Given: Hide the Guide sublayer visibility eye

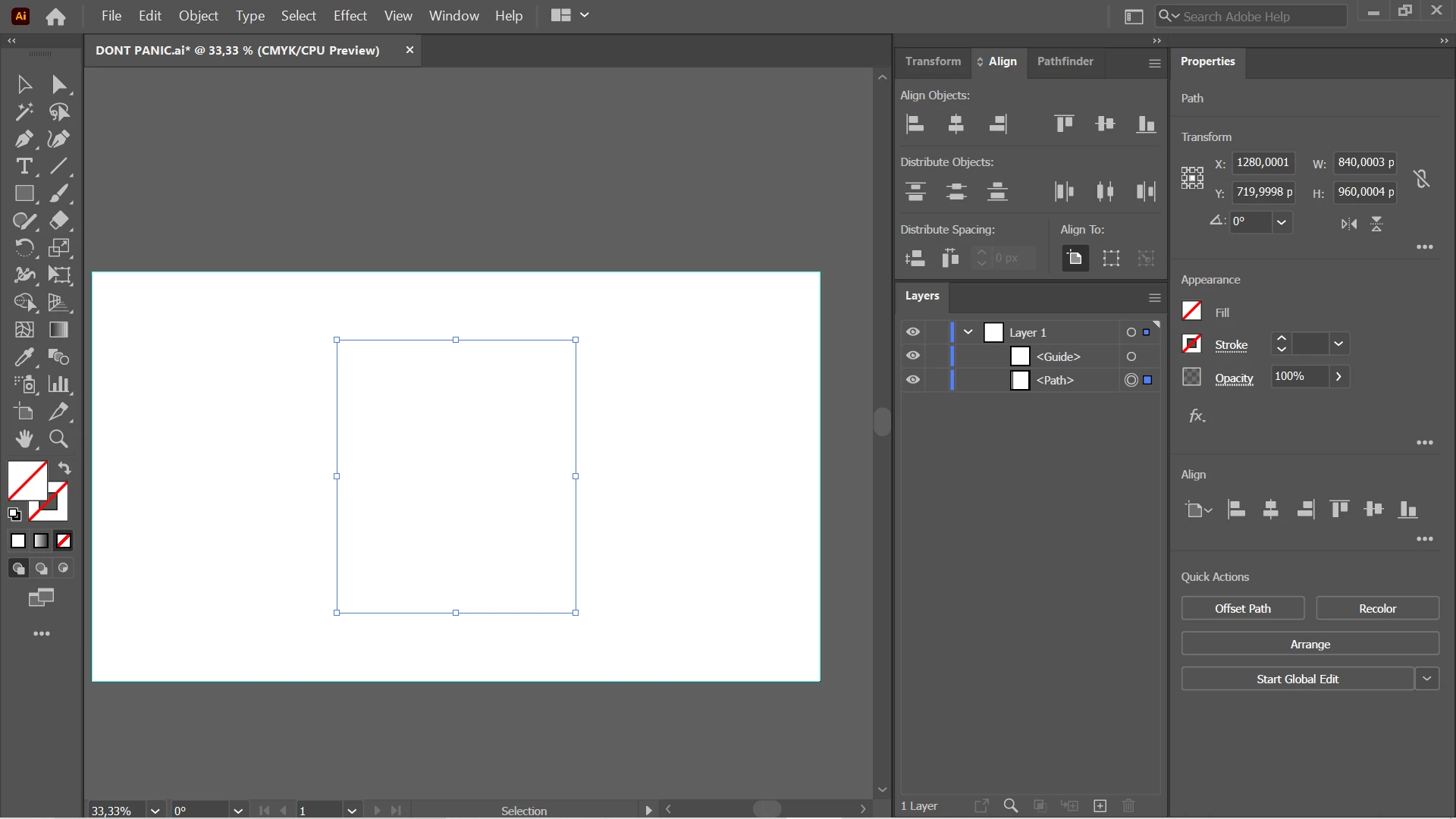Looking at the screenshot, I should tap(913, 356).
